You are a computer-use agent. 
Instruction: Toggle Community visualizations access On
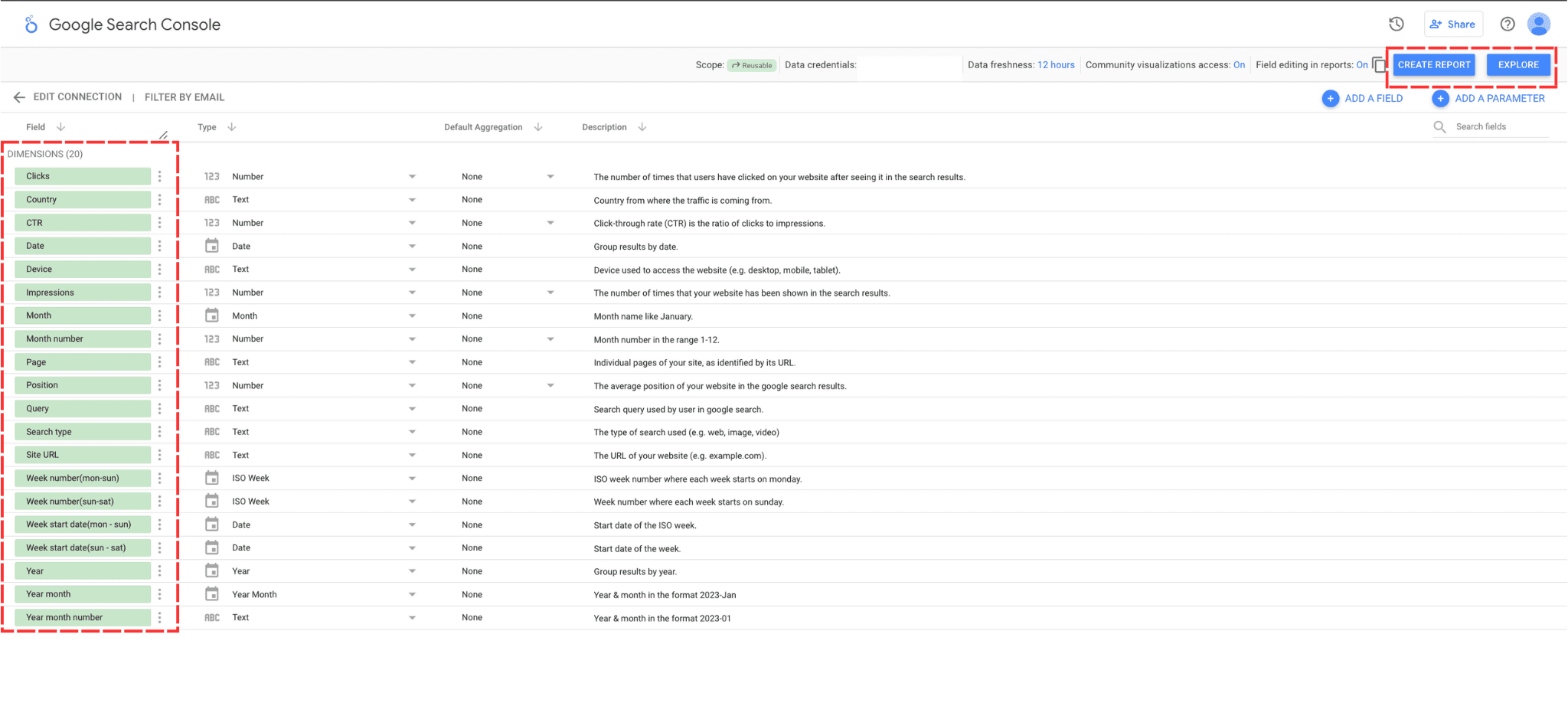[x=1239, y=65]
